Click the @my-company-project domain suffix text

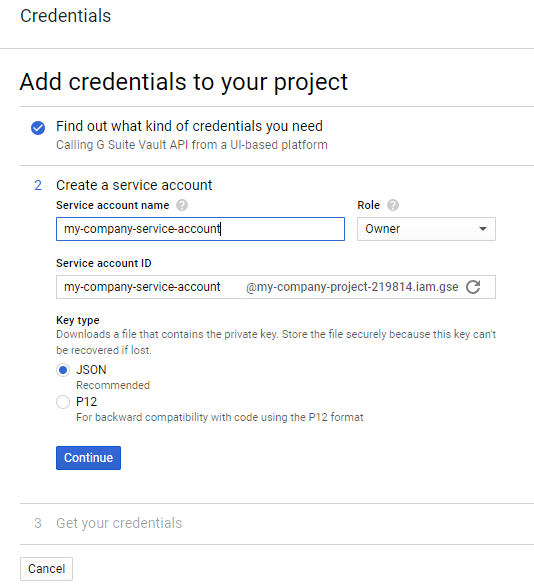[x=352, y=287]
